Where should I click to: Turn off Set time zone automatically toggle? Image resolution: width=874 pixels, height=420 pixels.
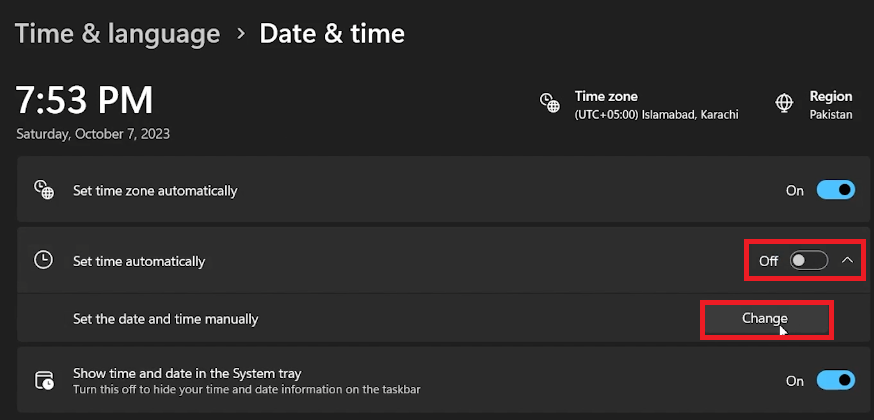click(x=836, y=190)
